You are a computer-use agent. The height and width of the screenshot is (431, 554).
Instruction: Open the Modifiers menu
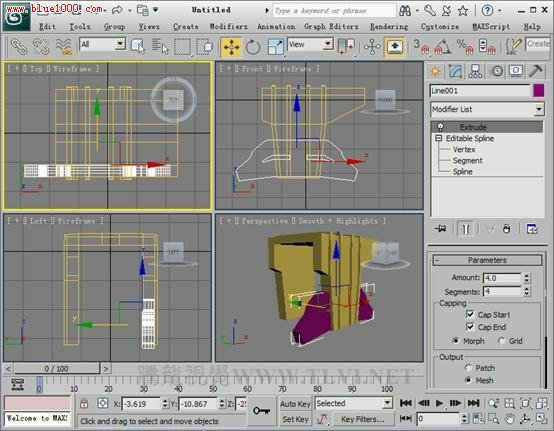[x=229, y=26]
